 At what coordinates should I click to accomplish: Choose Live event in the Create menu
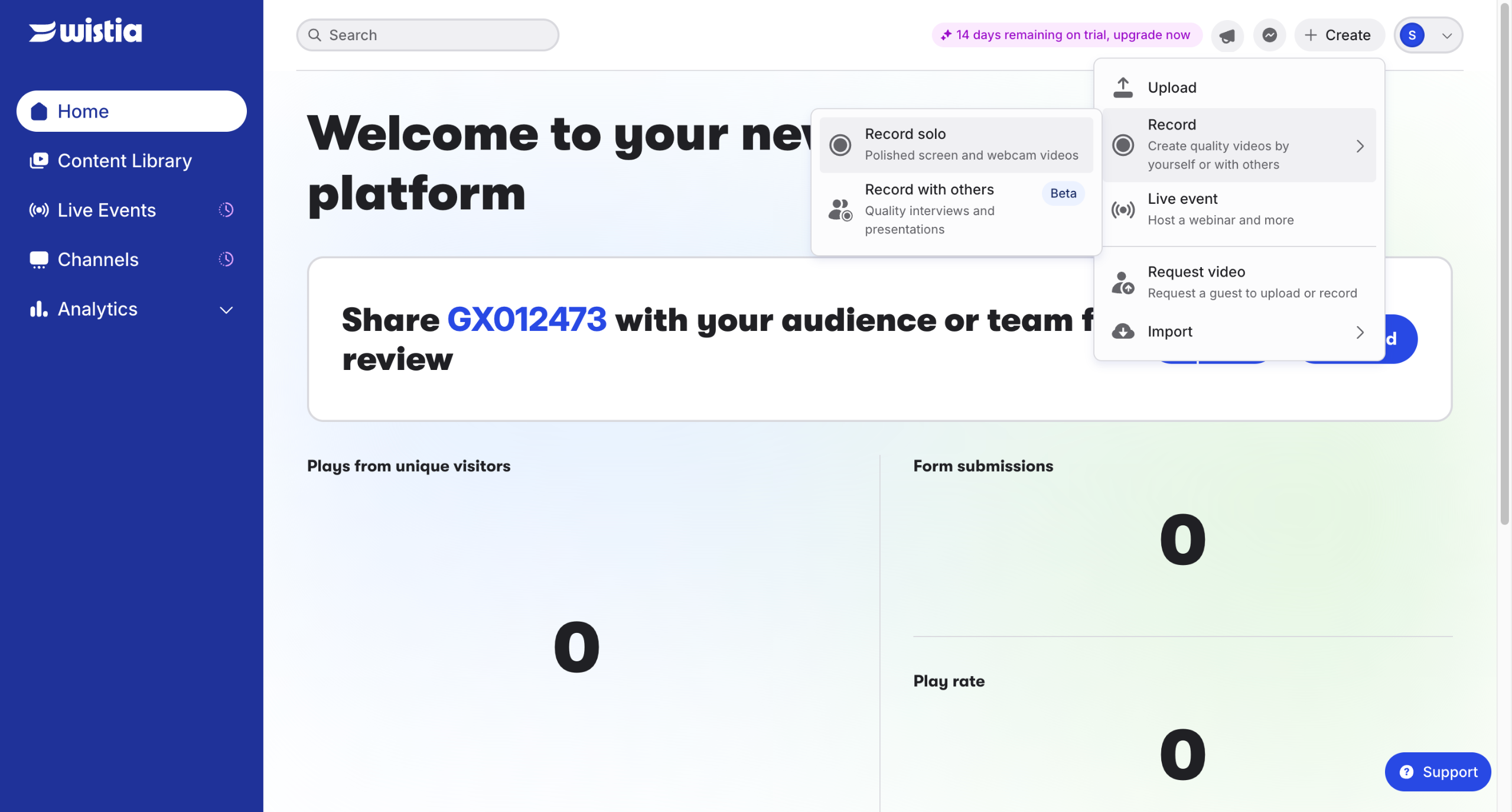click(1239, 210)
